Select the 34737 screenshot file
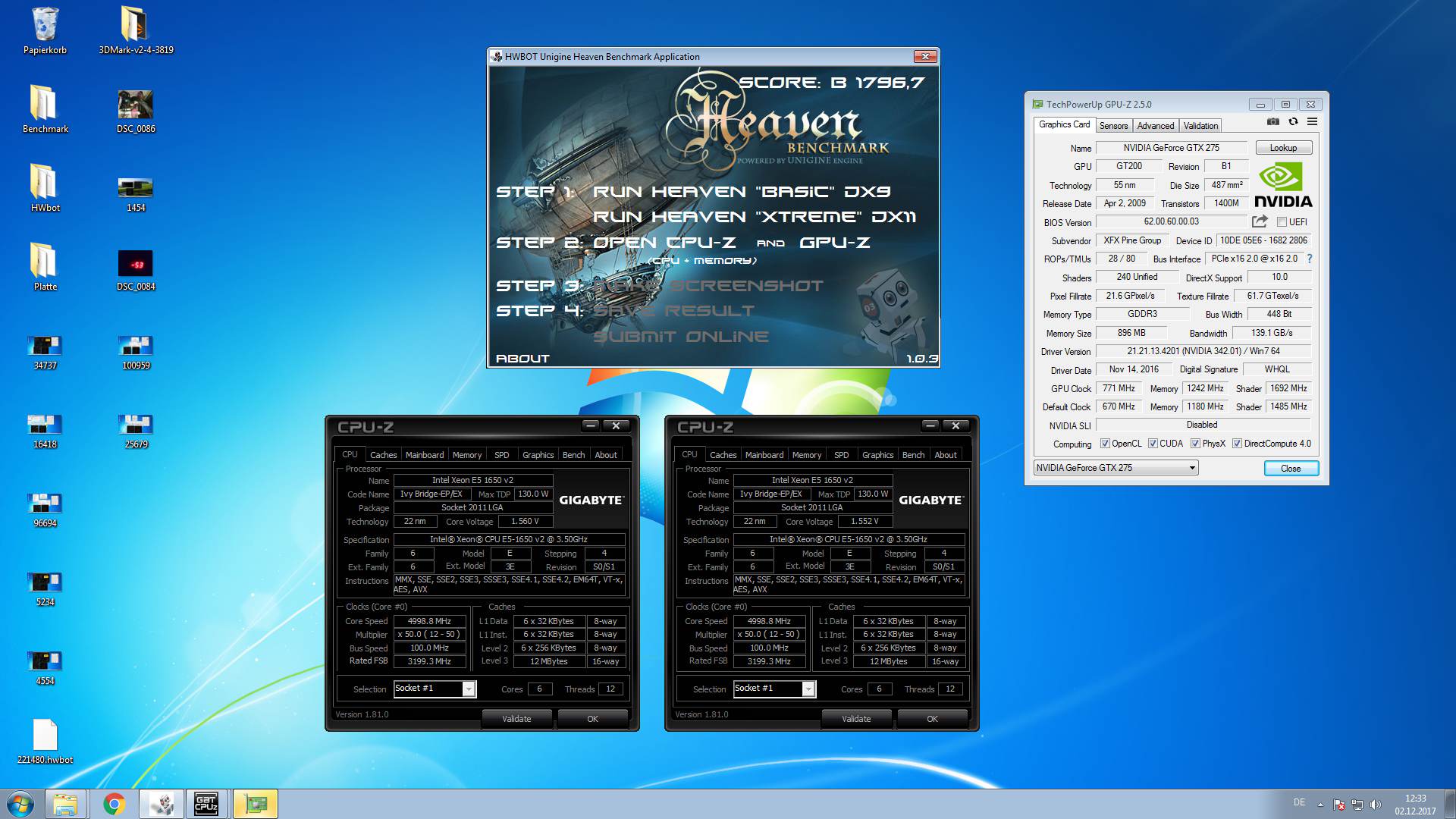This screenshot has width=1456, height=819. pos(45,352)
